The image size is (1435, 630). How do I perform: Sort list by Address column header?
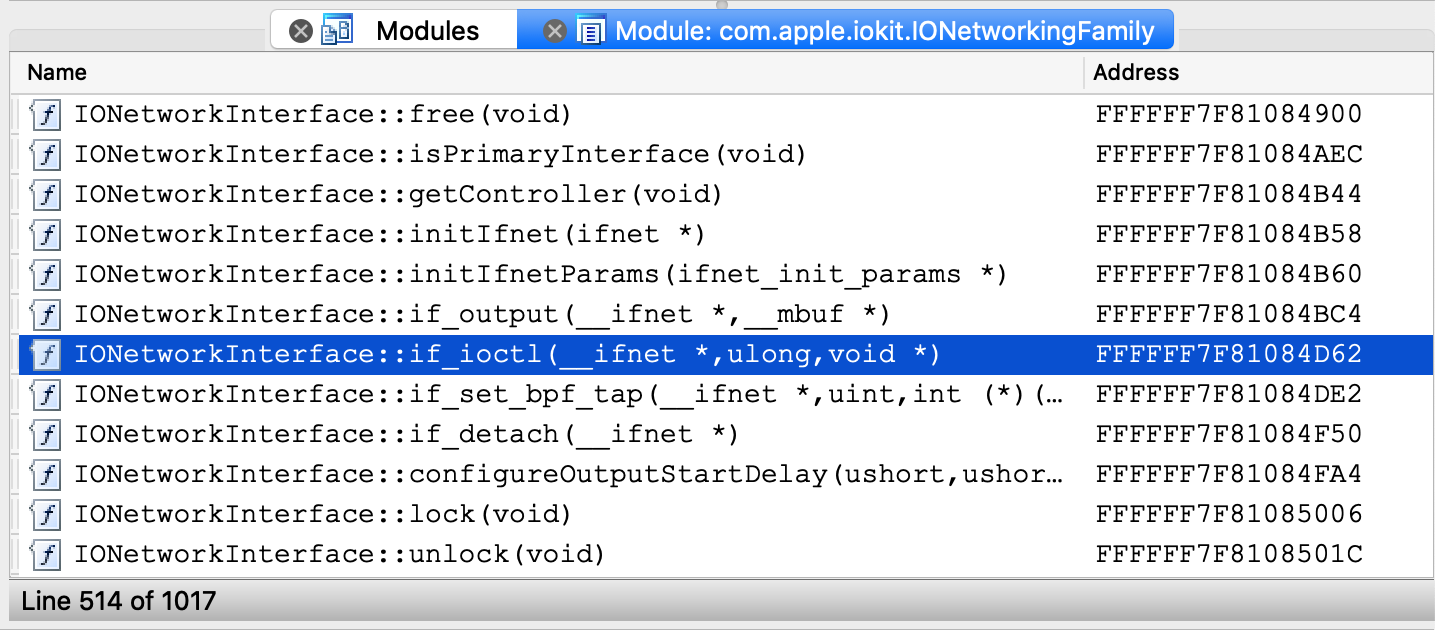pos(1136,73)
